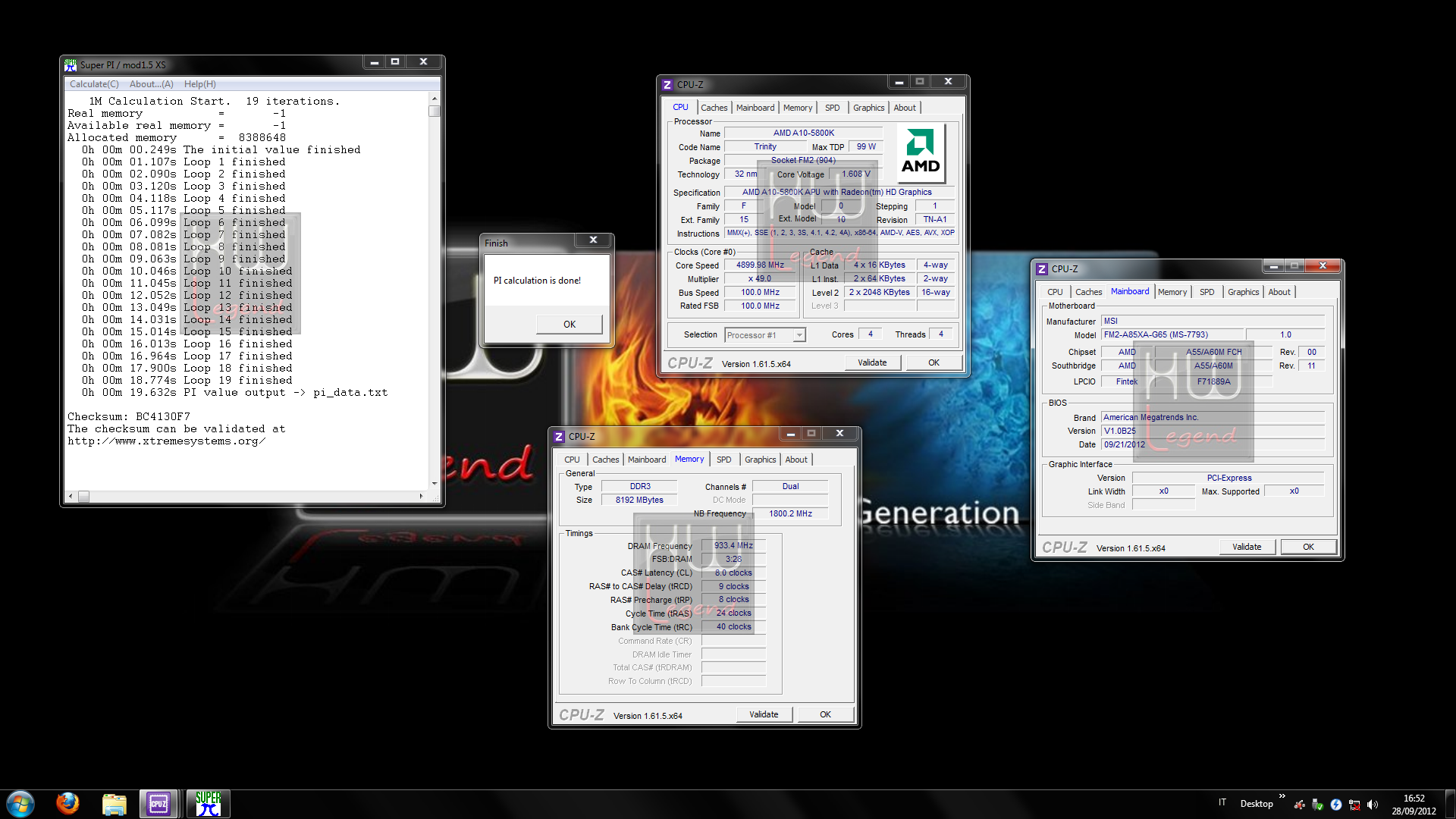Screen dimensions: 1456x819
Task: Open Mainboard tab in top CPU-Z window
Action: point(755,108)
